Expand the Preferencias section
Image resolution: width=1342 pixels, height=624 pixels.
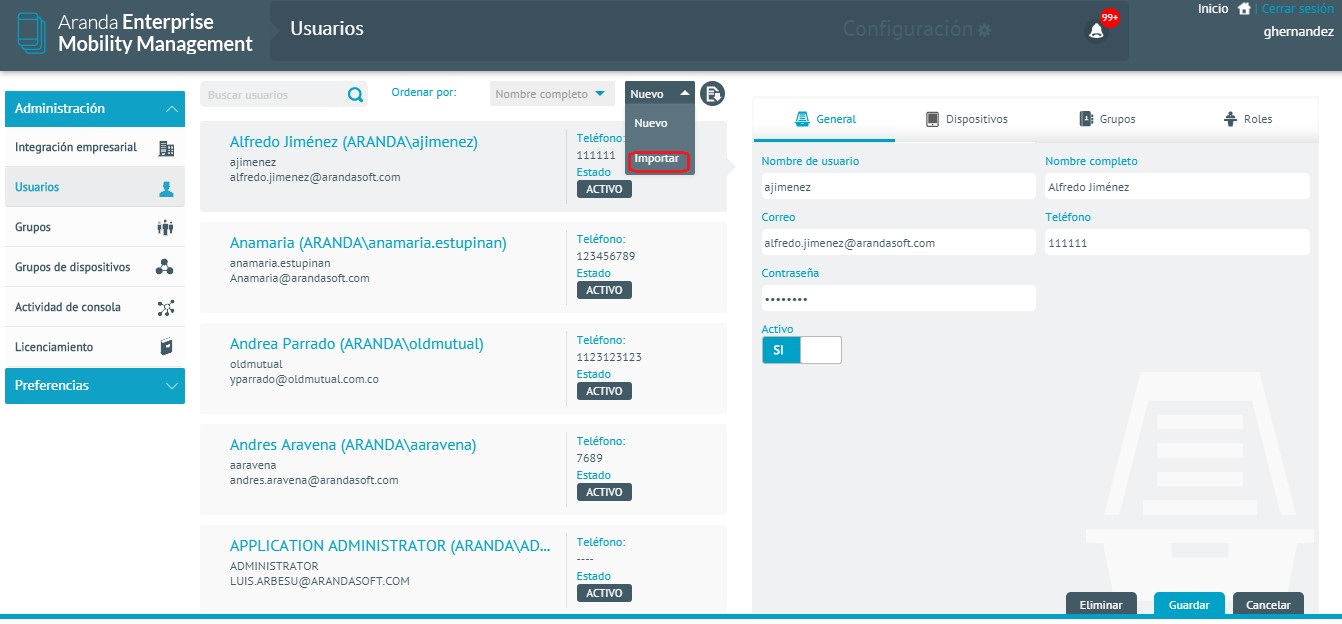click(x=95, y=385)
